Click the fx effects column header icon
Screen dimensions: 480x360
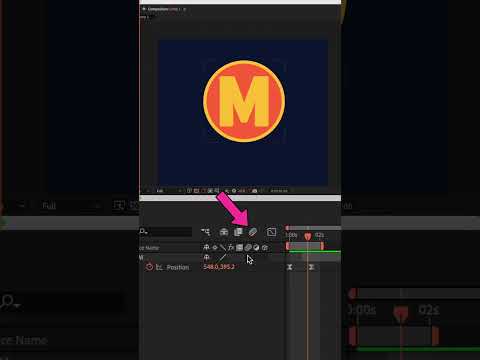click(231, 247)
